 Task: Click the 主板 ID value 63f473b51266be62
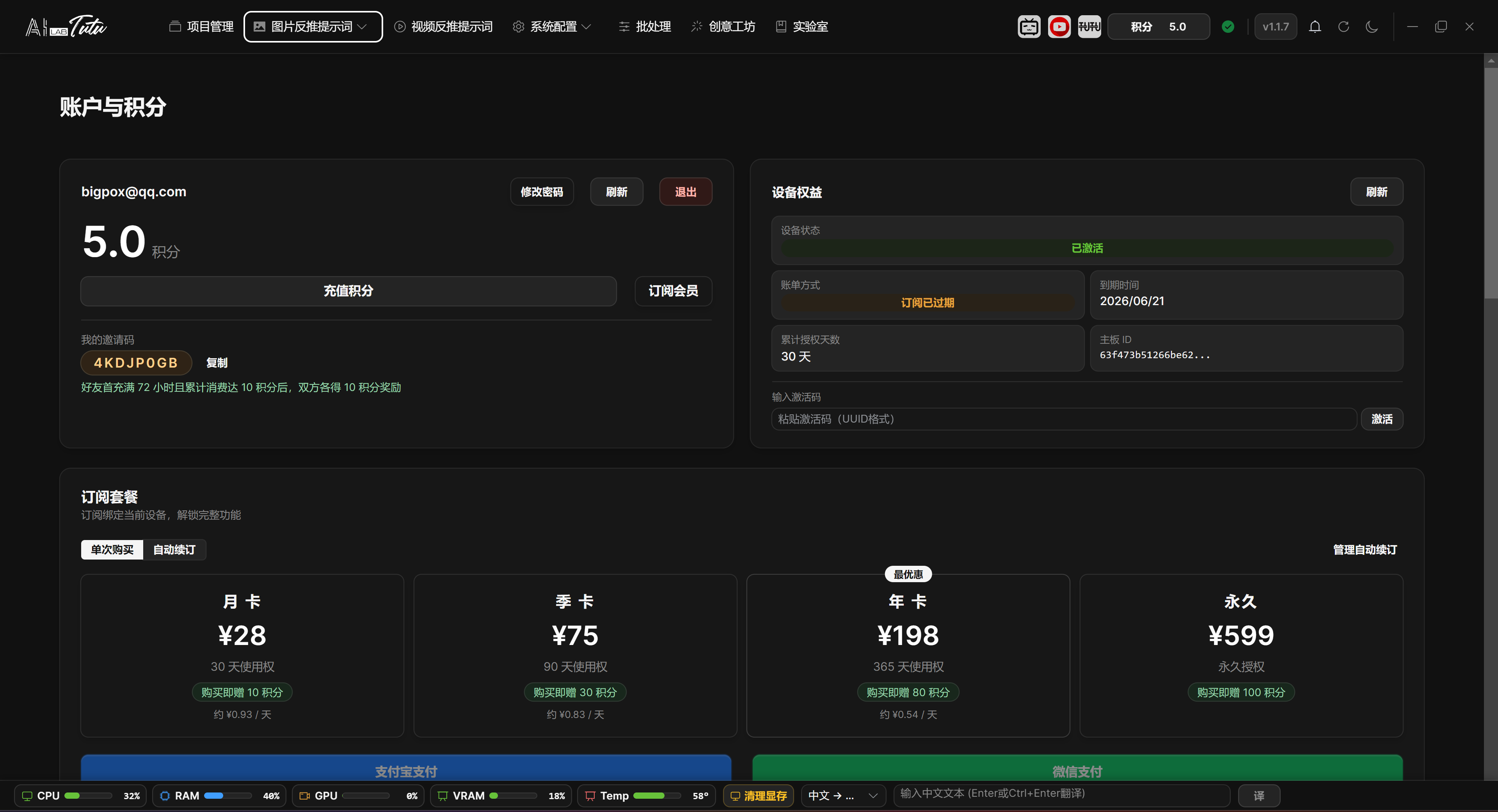pyautogui.click(x=1154, y=355)
